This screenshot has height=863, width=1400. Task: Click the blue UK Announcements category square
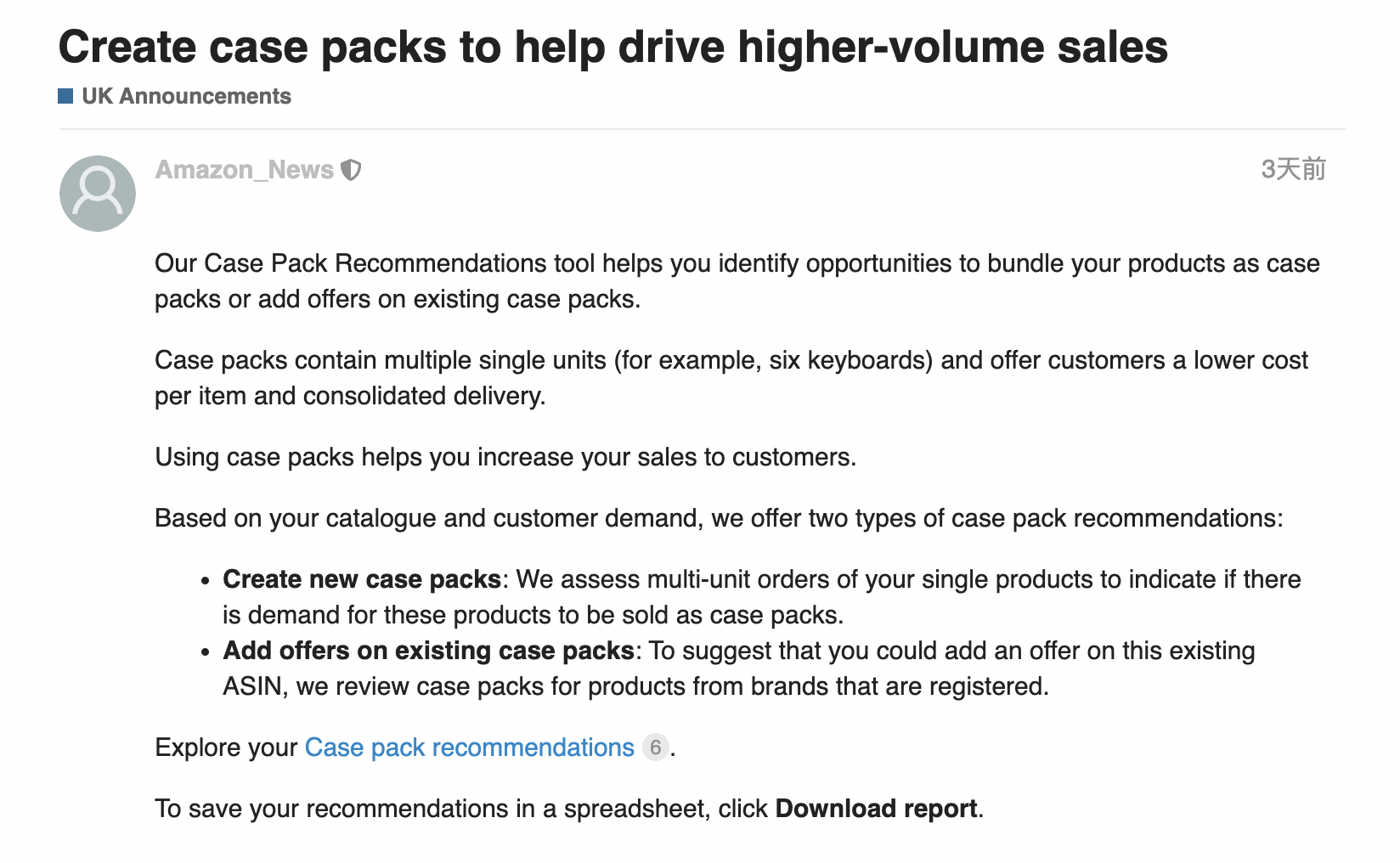pos(65,96)
